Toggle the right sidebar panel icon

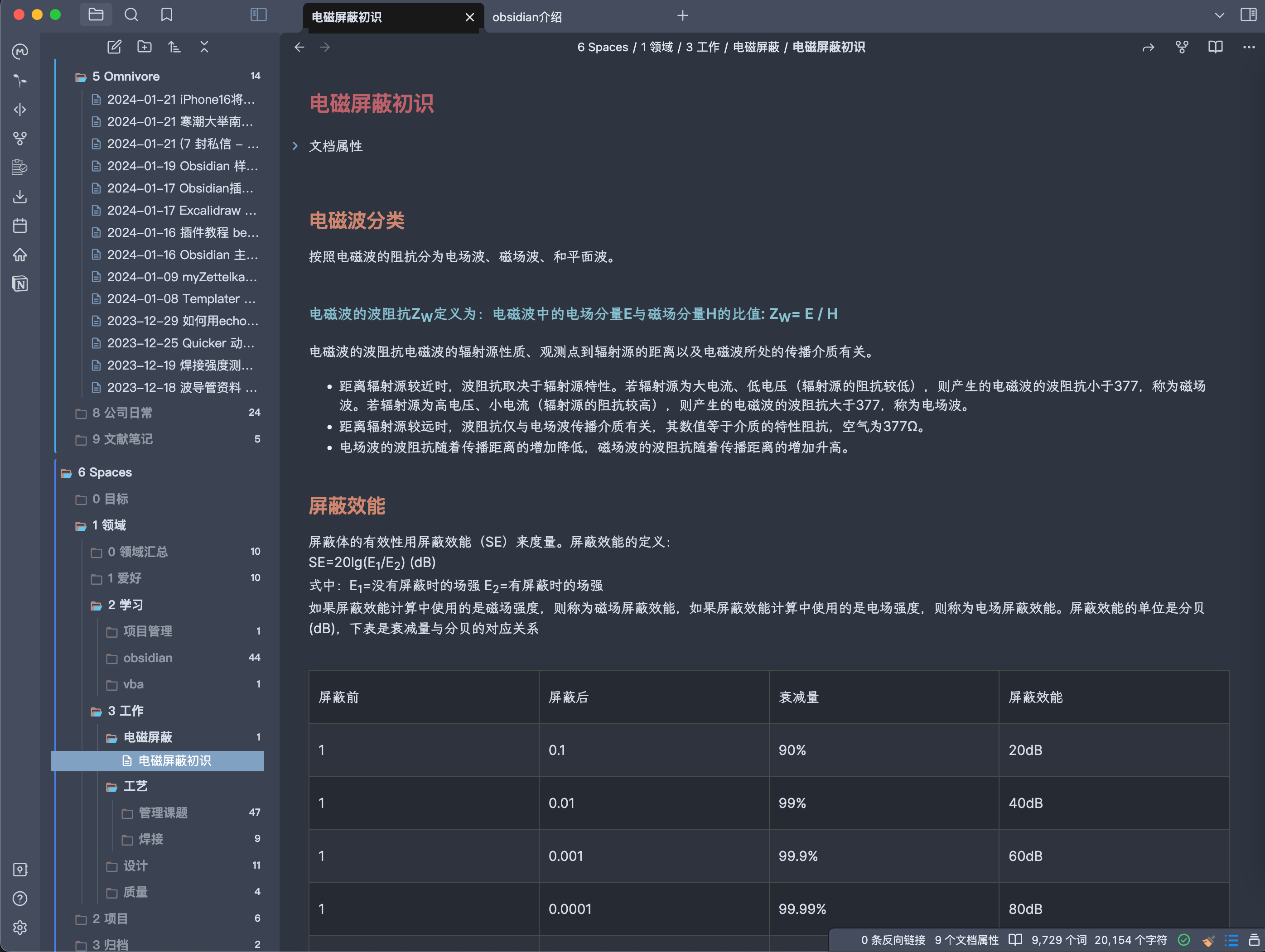[x=1248, y=15]
